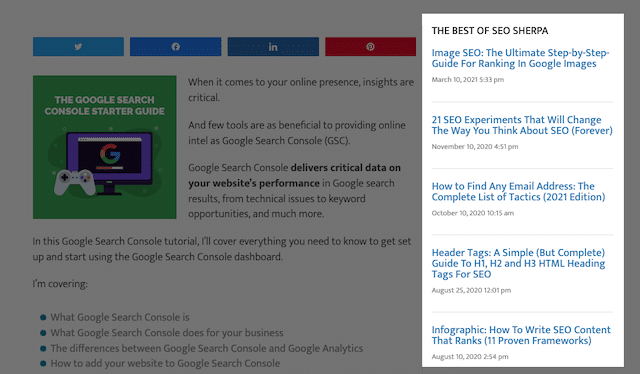Select the "August 10, 2020 2:54 pm" date
Screen dimensions: 640x374
coord(470,357)
